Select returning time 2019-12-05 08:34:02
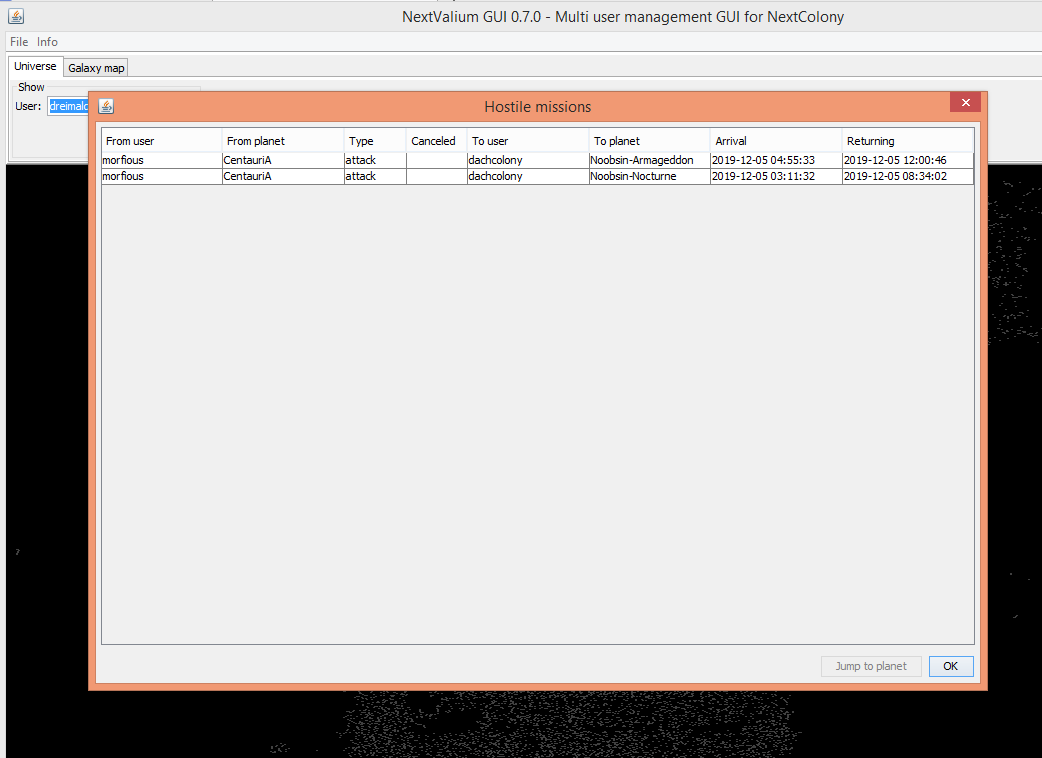 tap(908, 176)
